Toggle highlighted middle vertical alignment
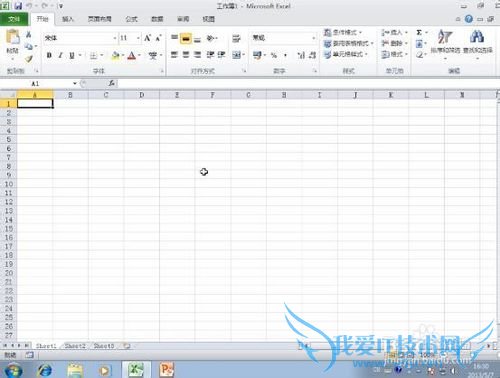Viewport: 500px width, 378px height. [186, 39]
